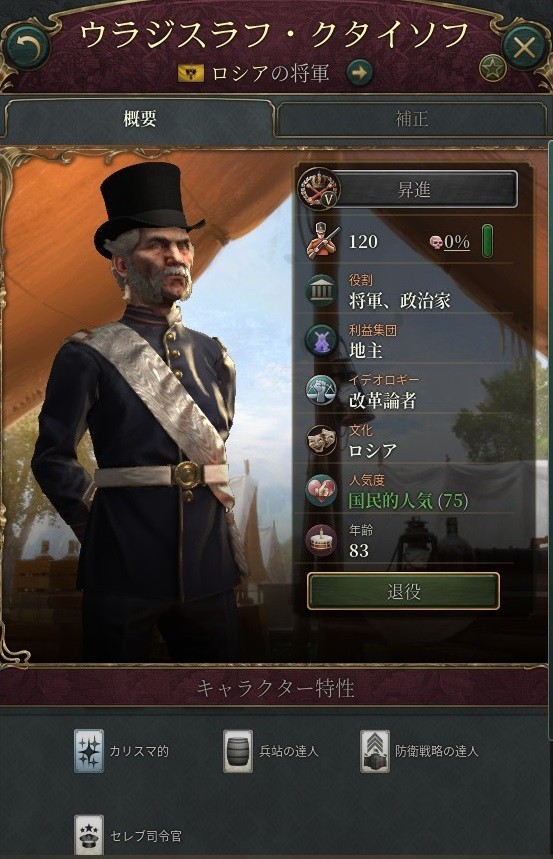Click the Russian flag icon
This screenshot has width=553, height=859.
click(x=191, y=73)
